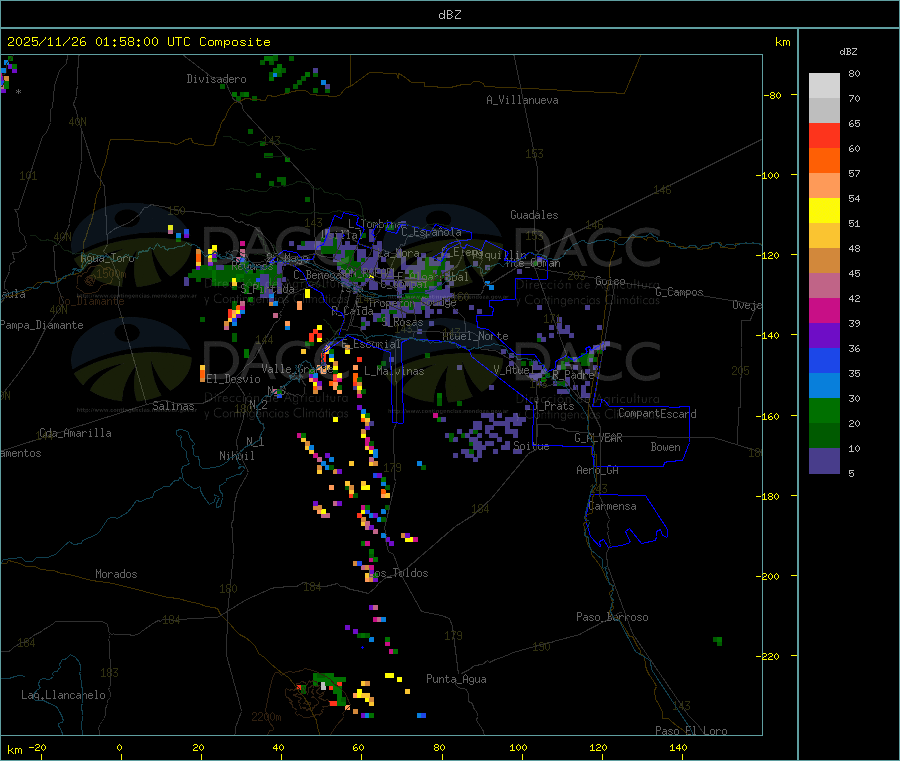The height and width of the screenshot is (761, 900).
Task: Click the J_Prats label
Action: 554,406
